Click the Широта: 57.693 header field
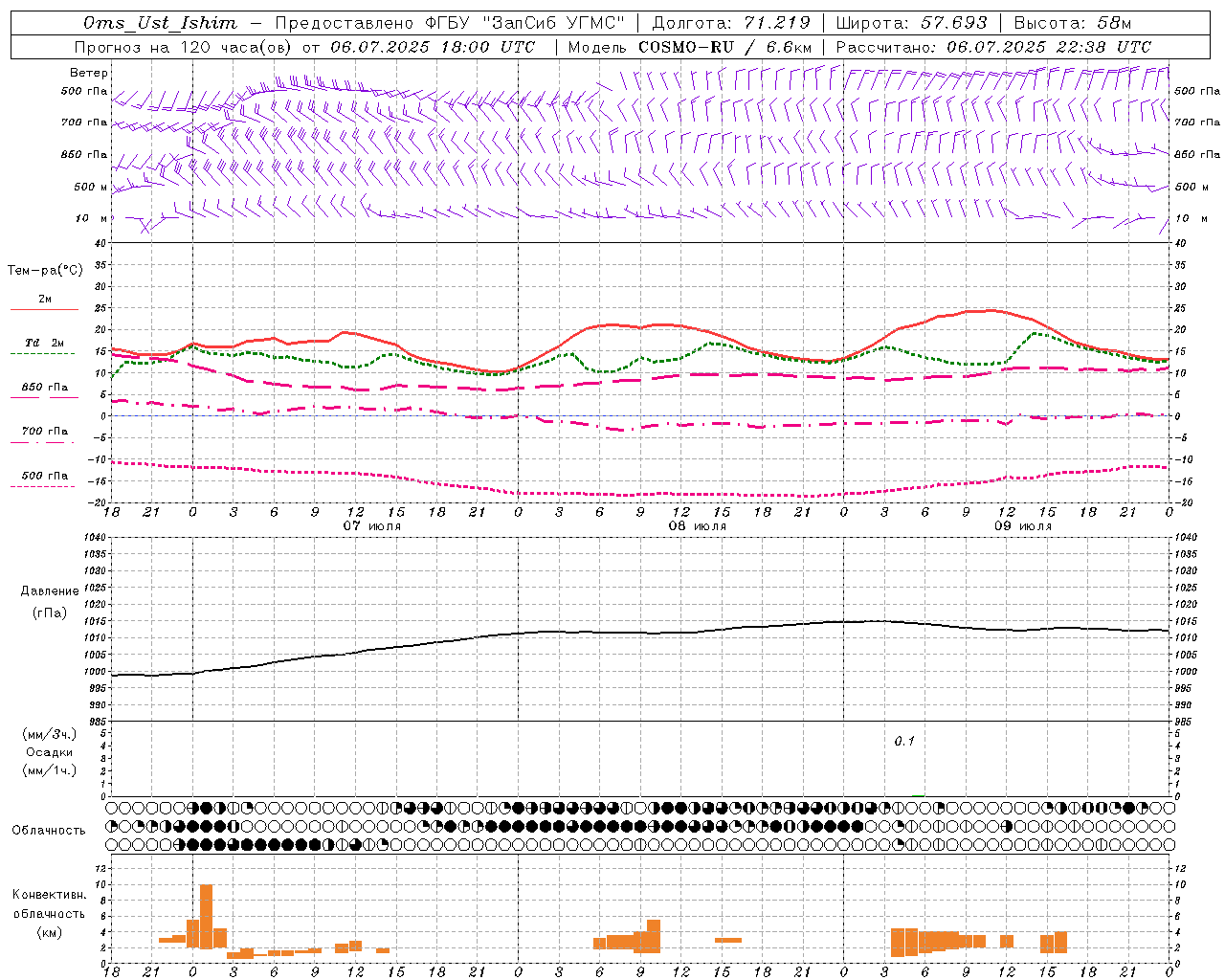The height and width of the screenshot is (980, 1225). [x=912, y=23]
